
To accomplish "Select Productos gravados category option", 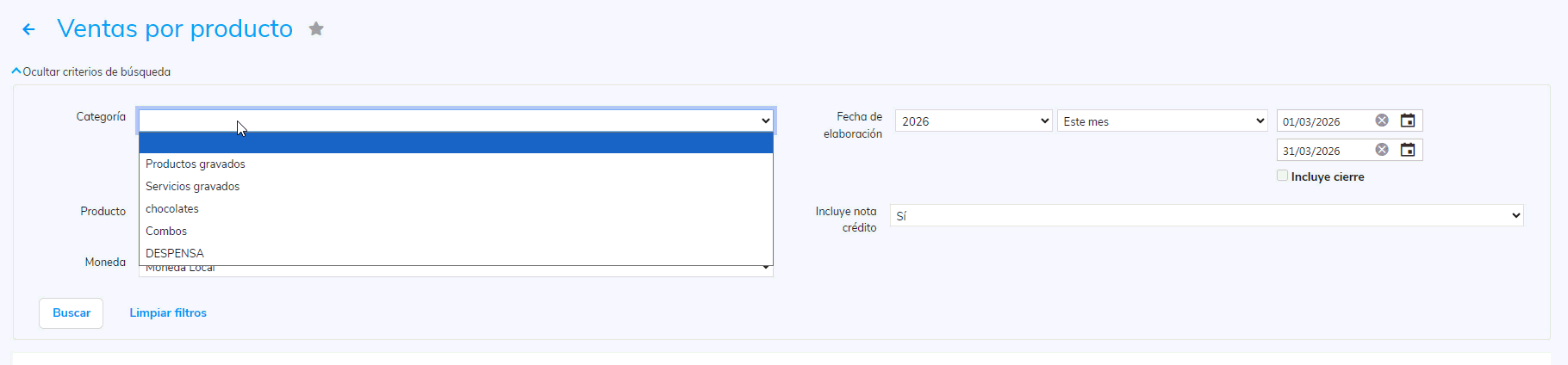I will pos(196,164).
